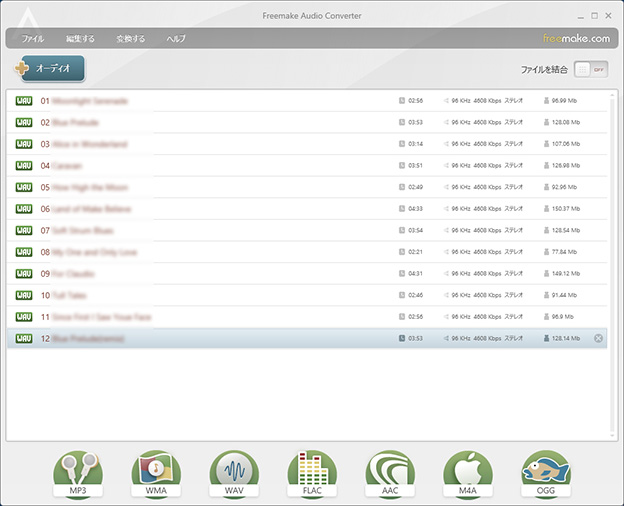Select size 128.54 Mb of track 07

tap(566, 230)
